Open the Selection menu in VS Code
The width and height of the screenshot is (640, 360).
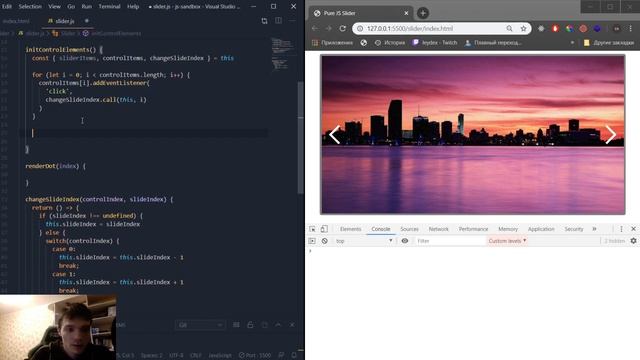pos(30,7)
